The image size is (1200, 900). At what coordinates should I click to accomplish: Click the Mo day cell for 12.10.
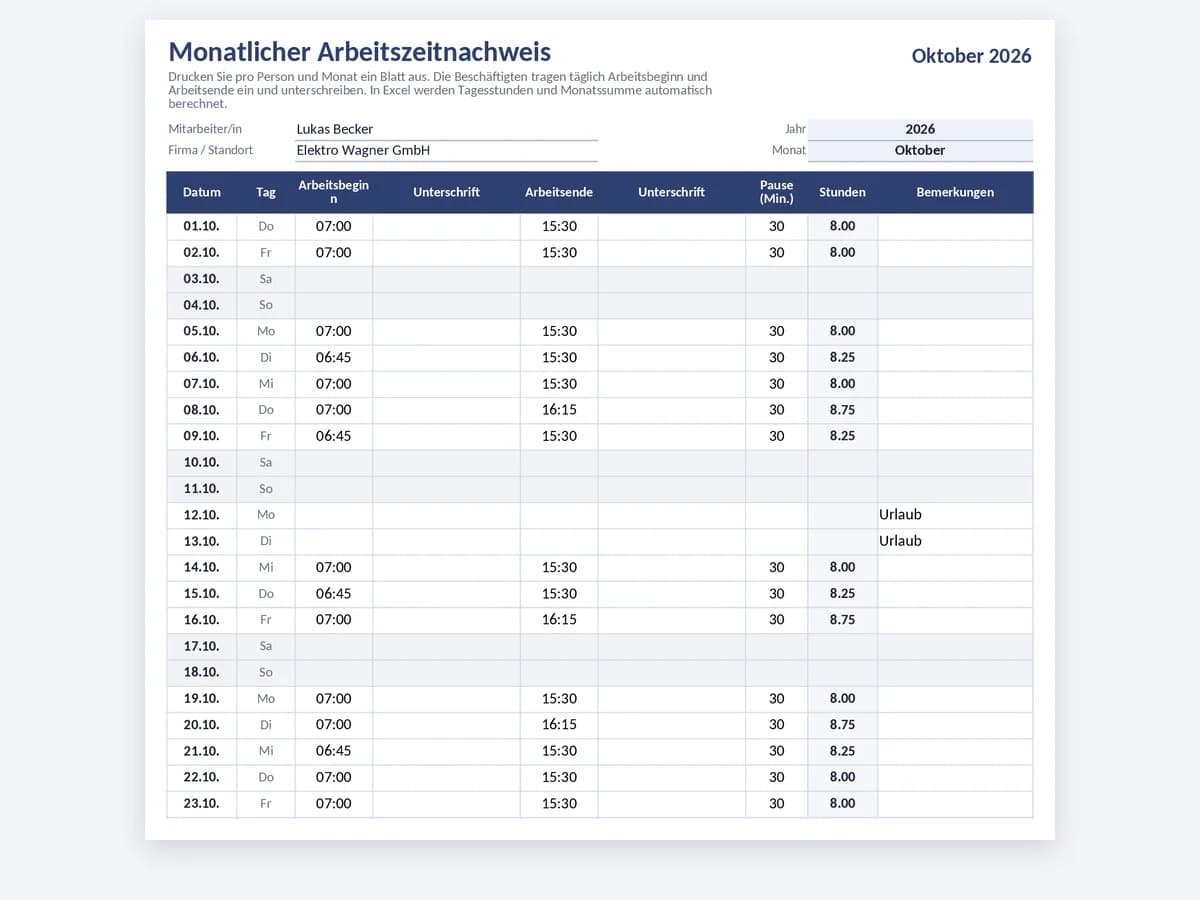tap(266, 515)
